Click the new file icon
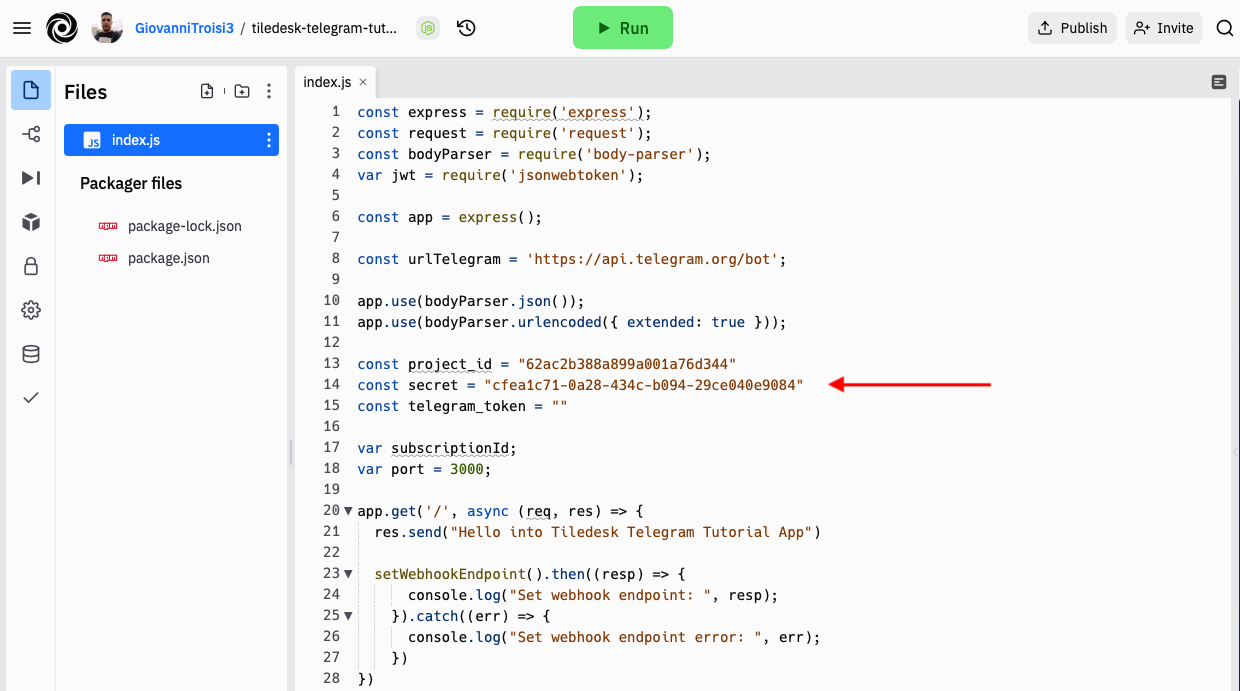 207,92
